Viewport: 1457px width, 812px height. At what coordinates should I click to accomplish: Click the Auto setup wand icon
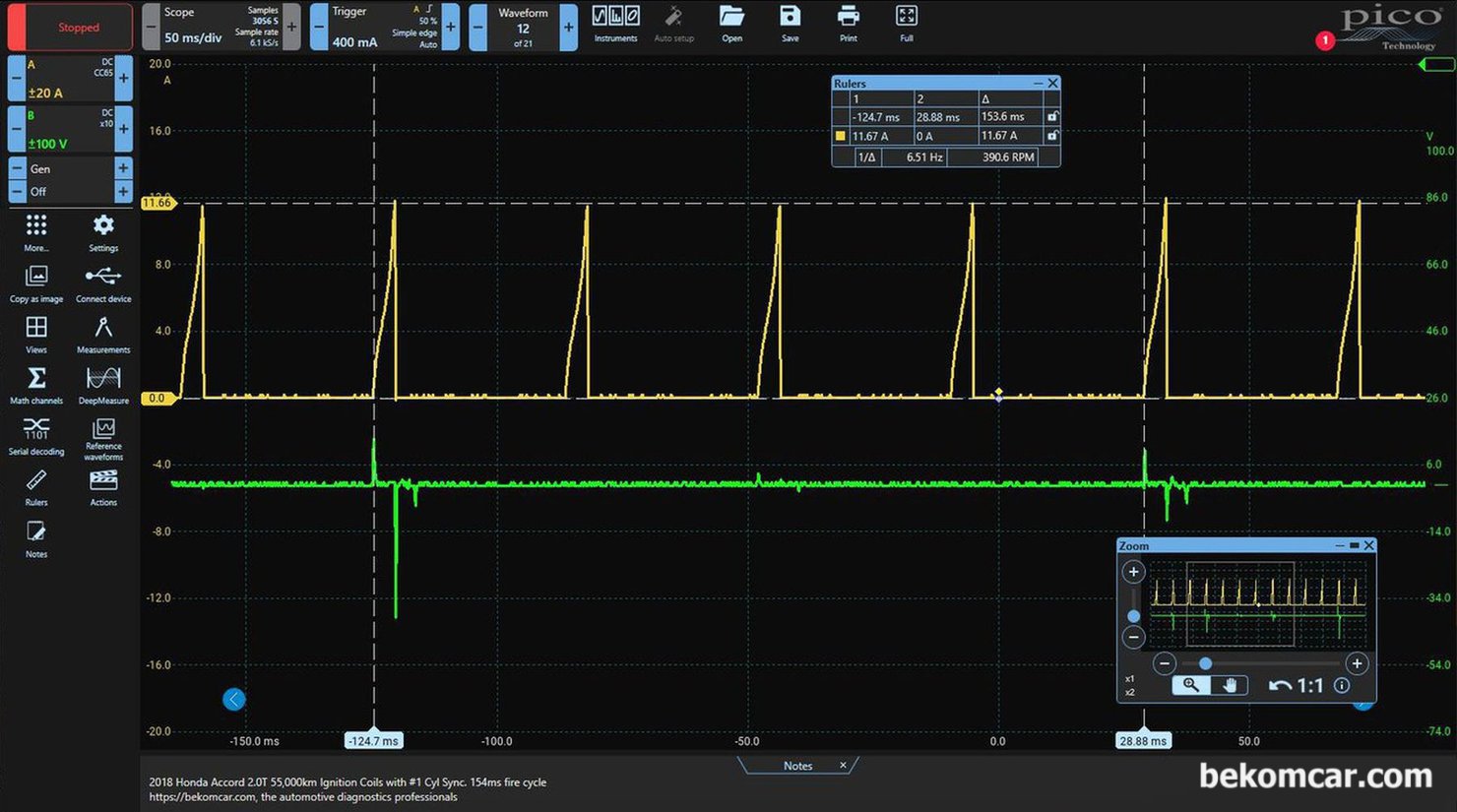673,24
